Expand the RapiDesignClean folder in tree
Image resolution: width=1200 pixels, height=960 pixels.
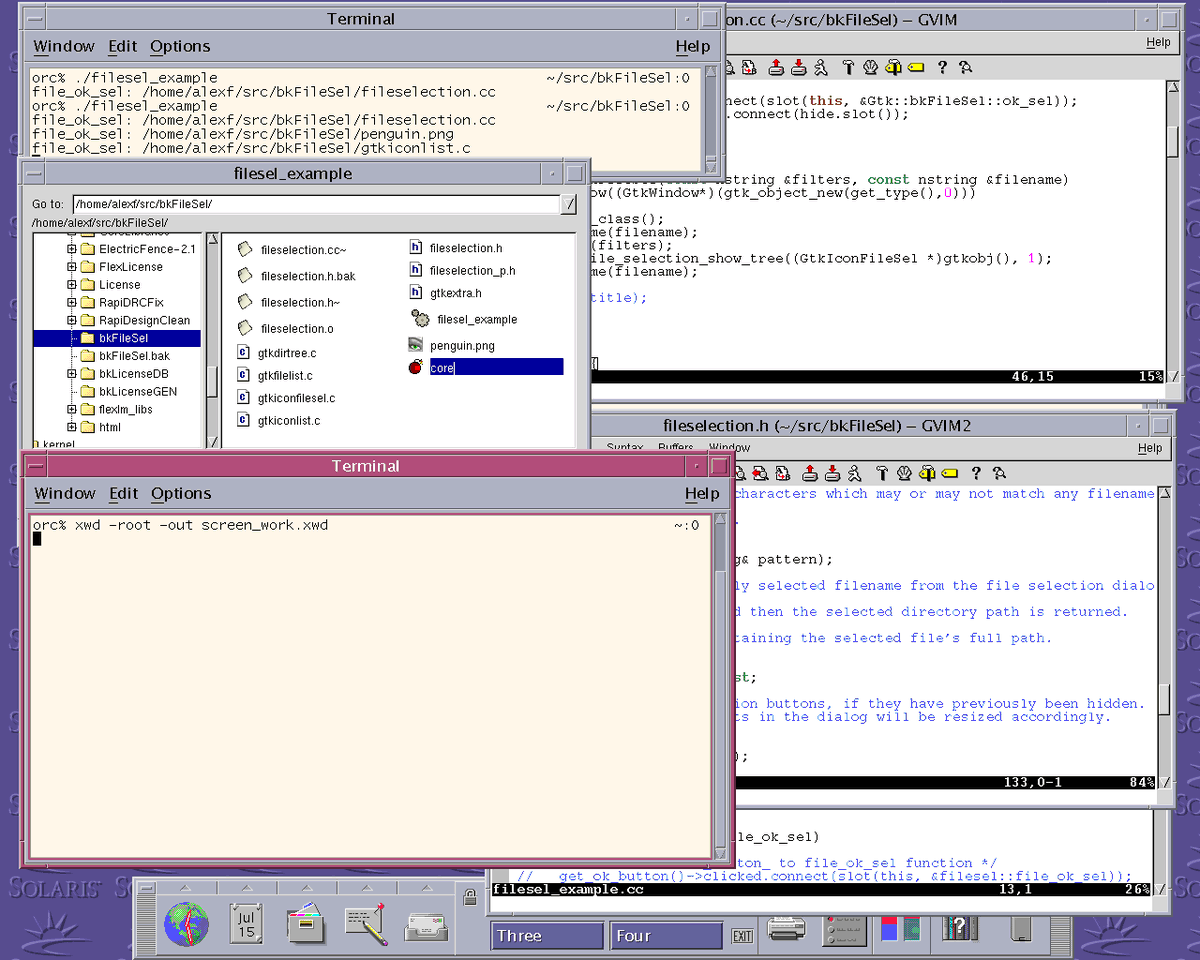[72, 321]
